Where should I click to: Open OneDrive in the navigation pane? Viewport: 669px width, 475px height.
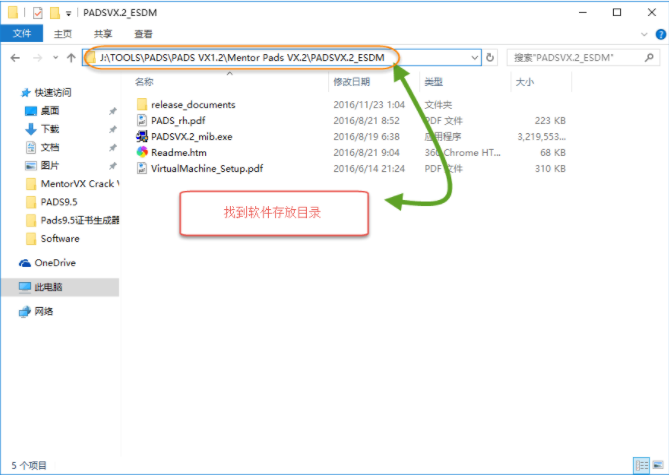click(x=47, y=263)
